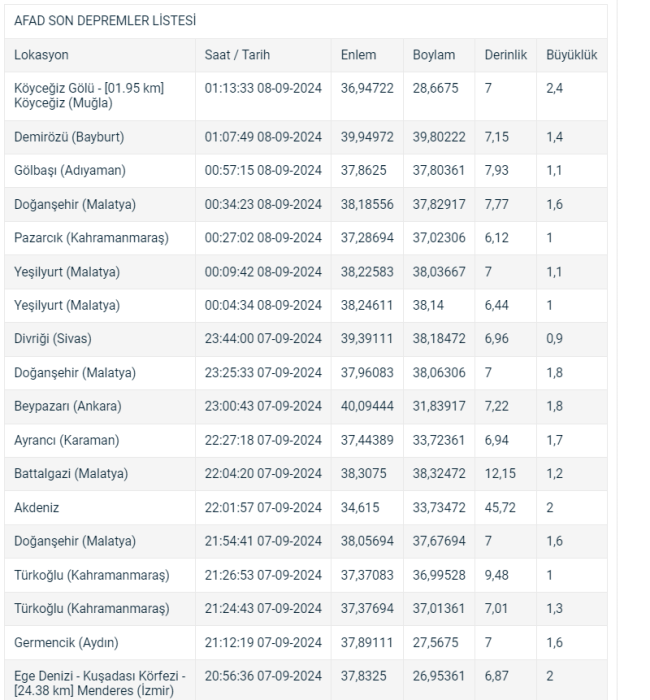The image size is (650, 700).
Task: Click the timestamp 23:25:33 07-09-2024
Action: point(263,372)
